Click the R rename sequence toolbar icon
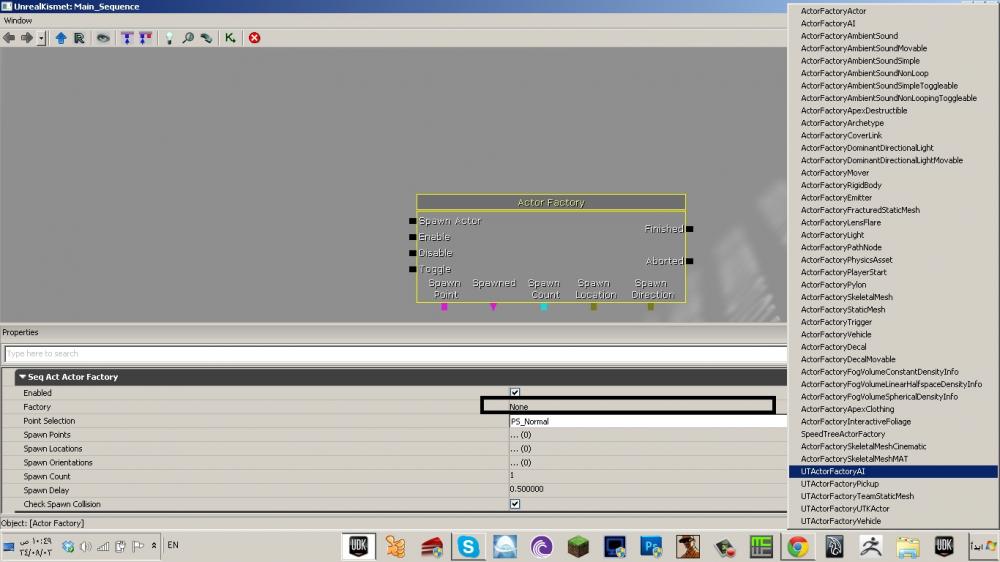1000x562 pixels. [79, 38]
